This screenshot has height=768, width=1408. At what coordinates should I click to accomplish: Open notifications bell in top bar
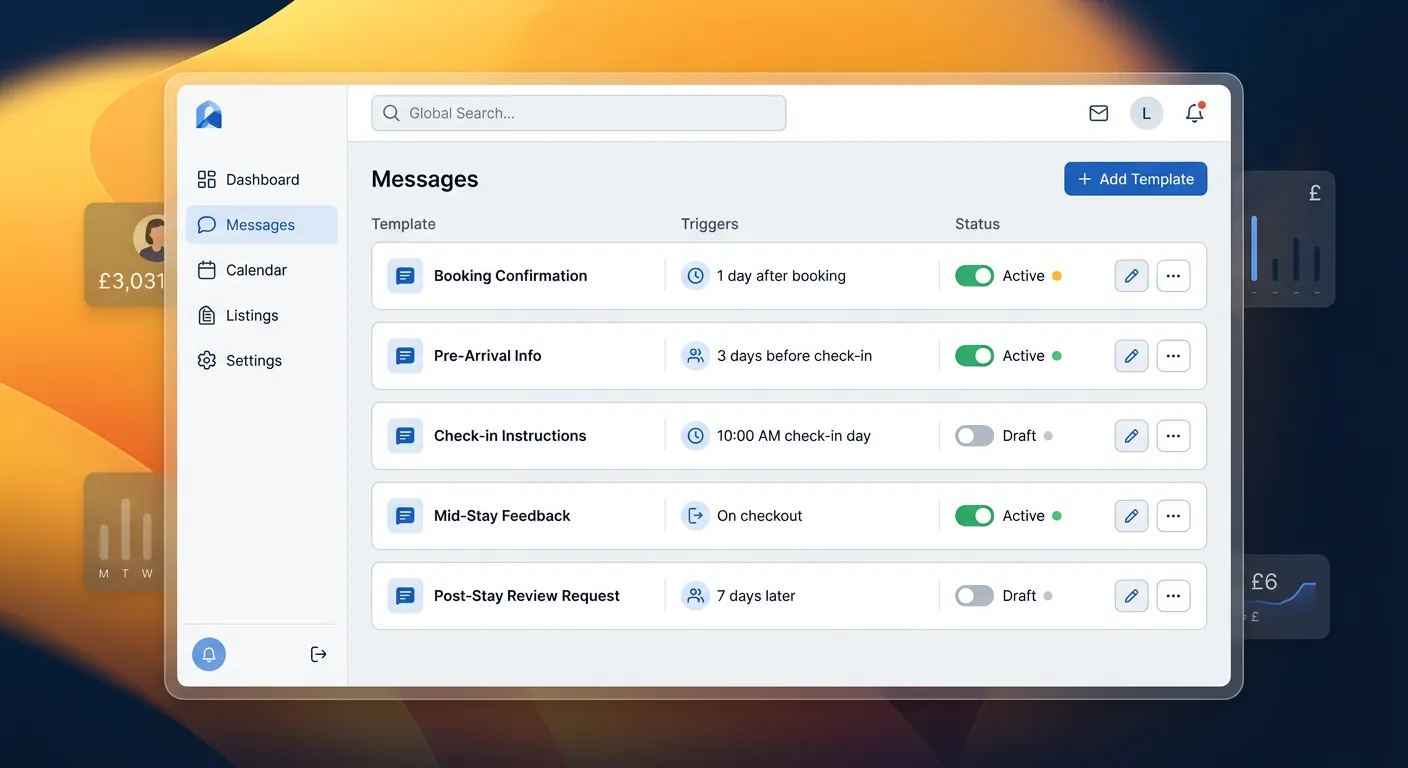(1195, 113)
